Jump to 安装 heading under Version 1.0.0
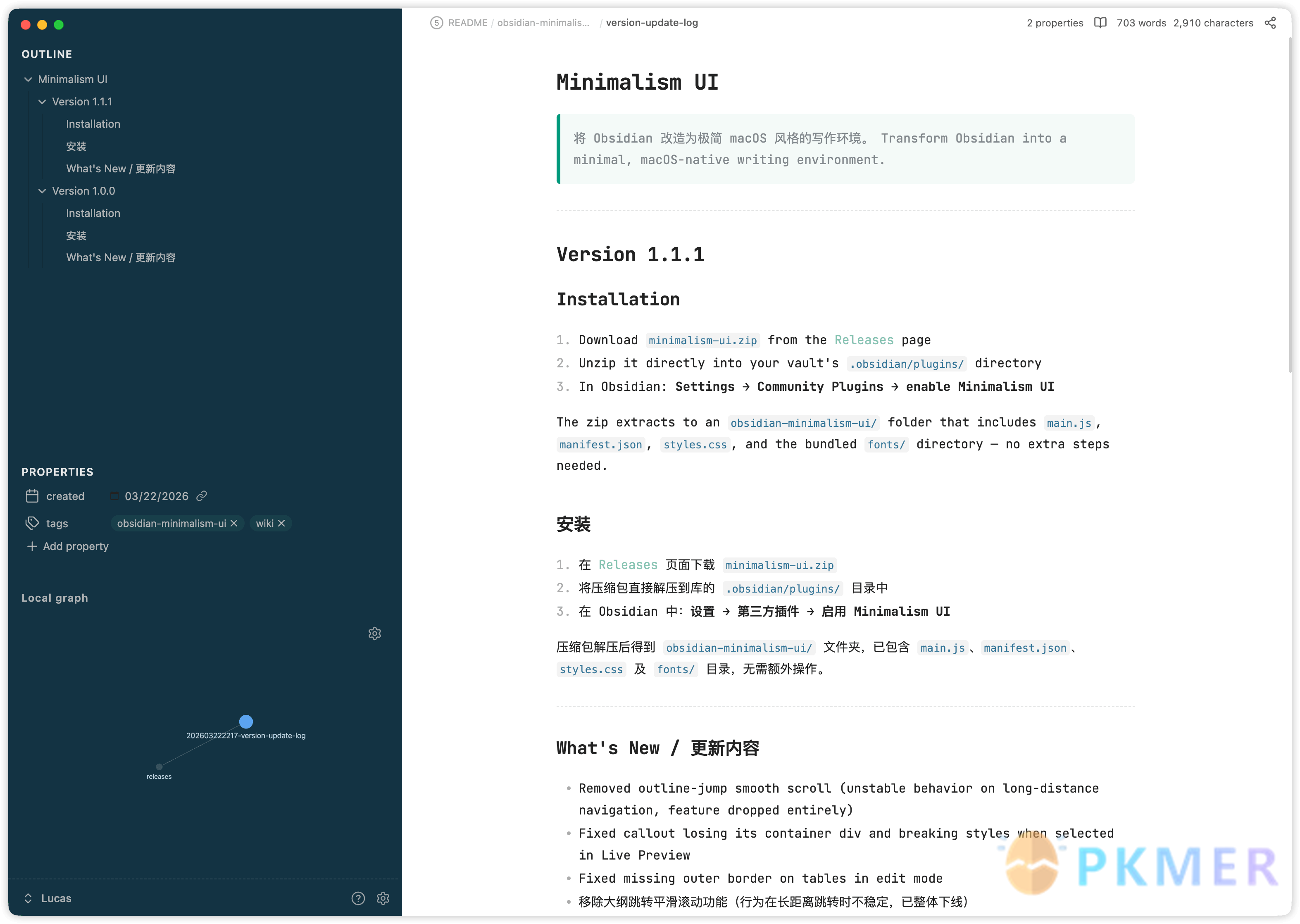Image resolution: width=1300 pixels, height=924 pixels. pos(76,236)
